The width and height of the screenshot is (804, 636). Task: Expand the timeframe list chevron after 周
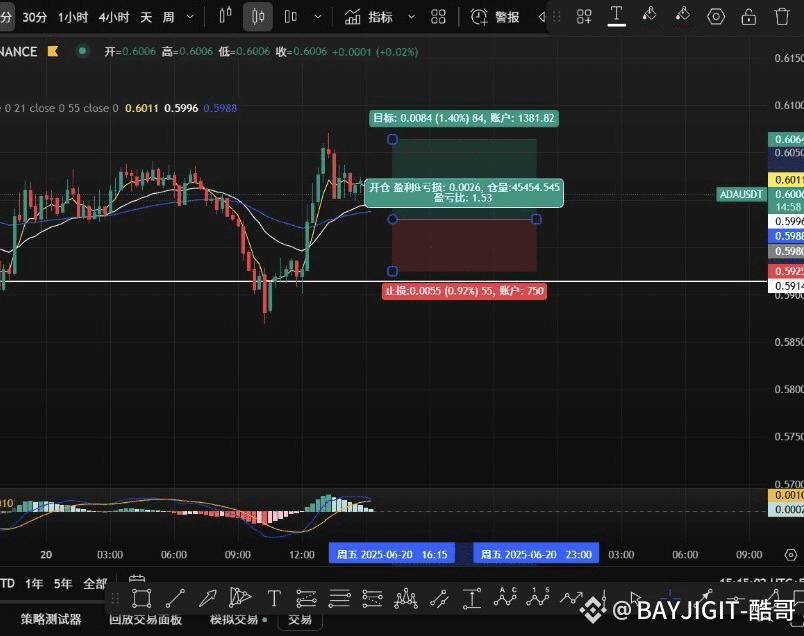click(190, 17)
